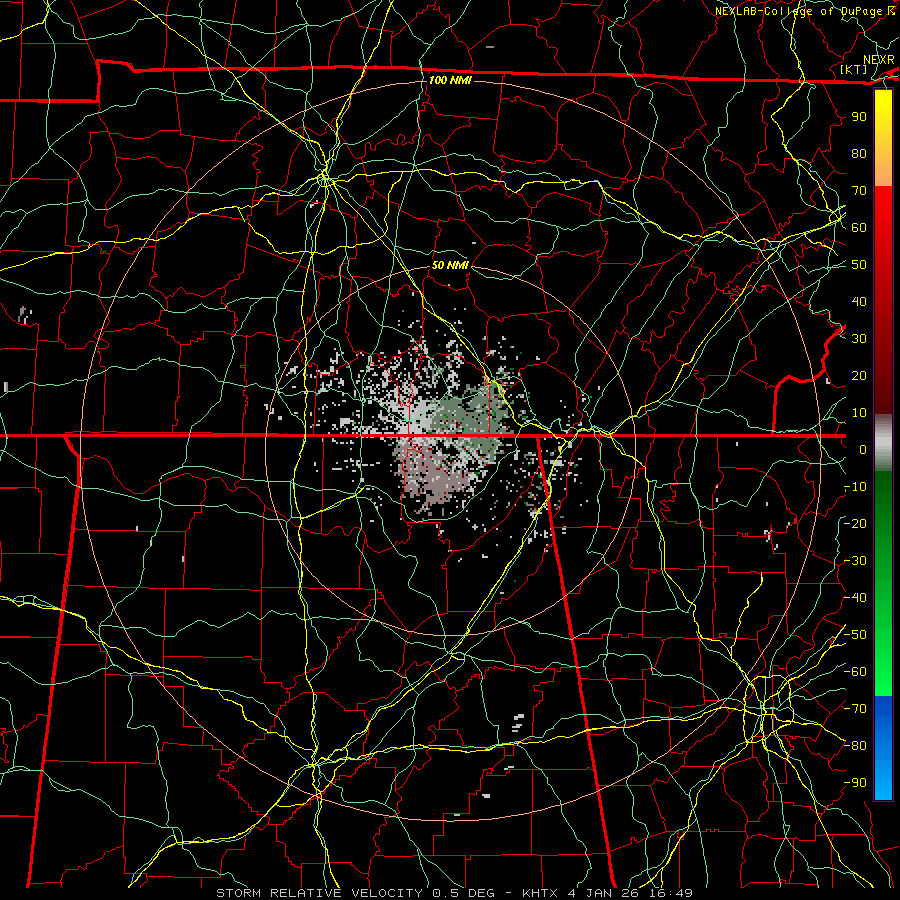Click the STORM RELATIVE VELOCITY caption text
Screen dimensions: 900x900
click(x=319, y=893)
